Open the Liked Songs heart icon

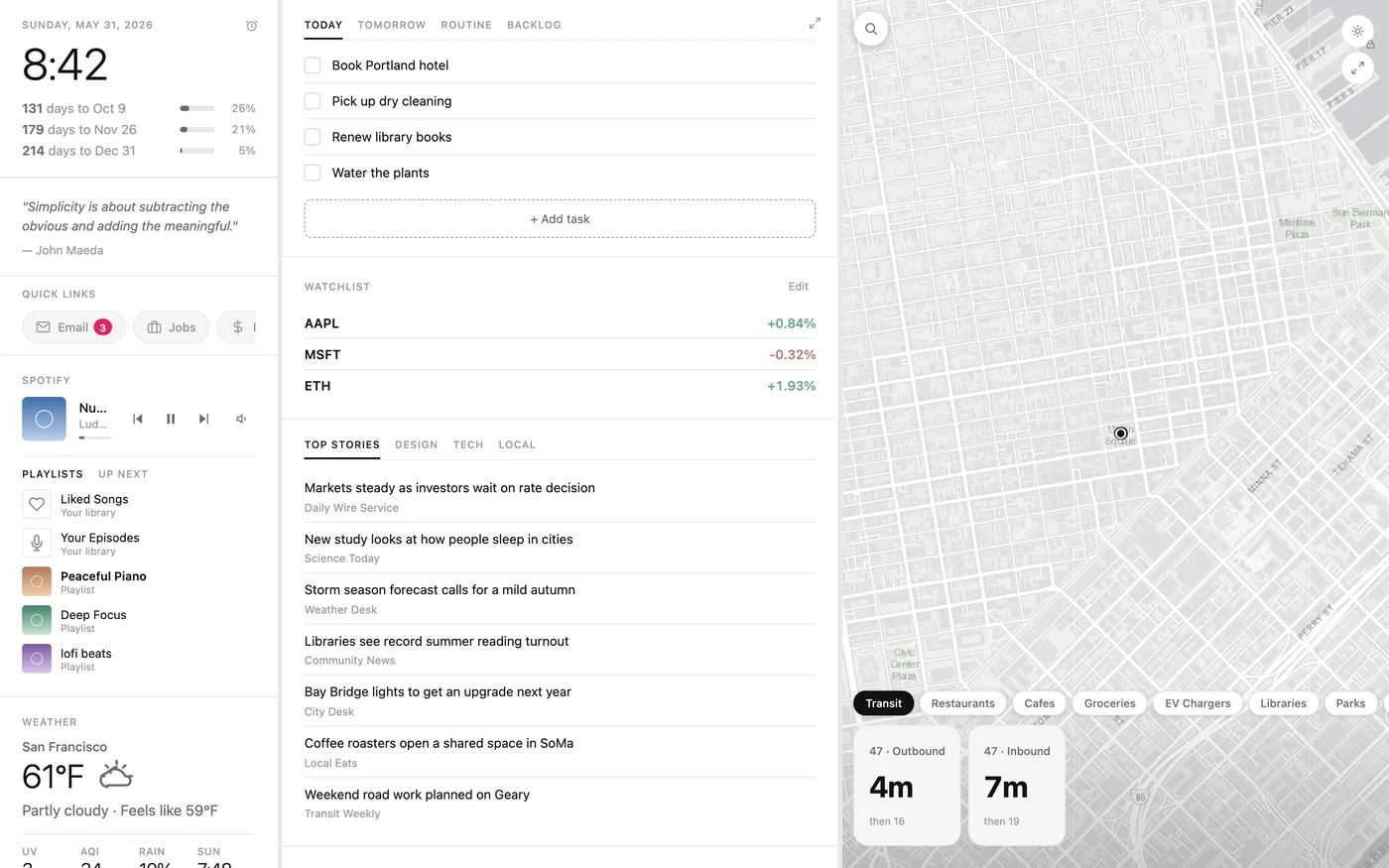[37, 504]
